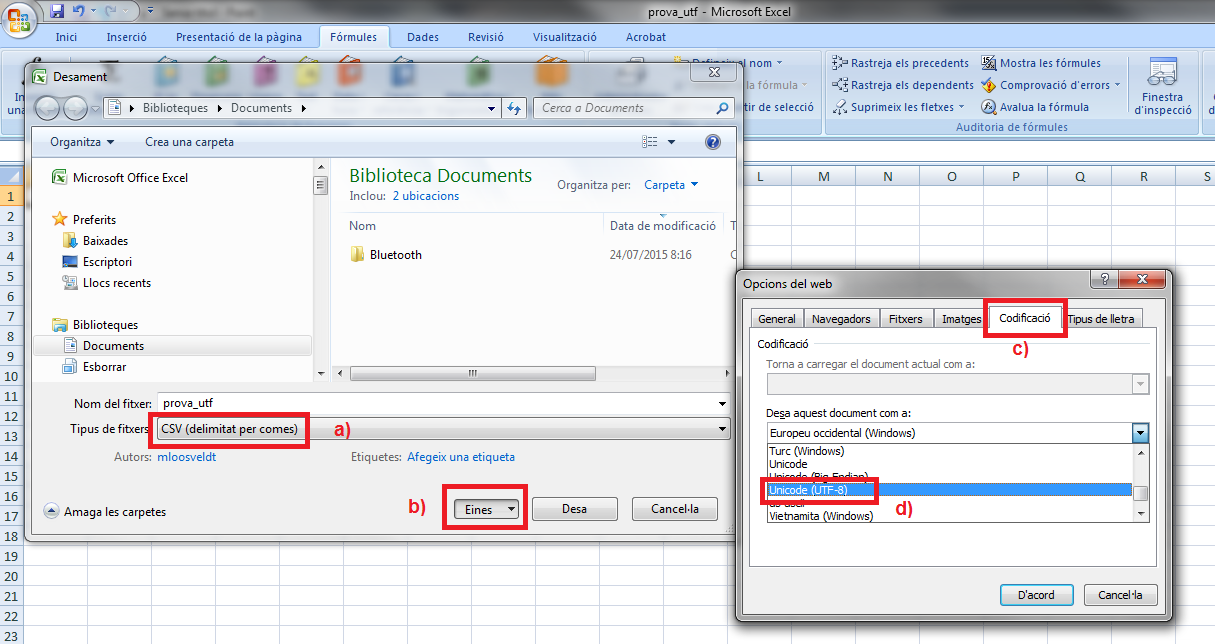Screen dimensions: 1215x644
Task: Collapse folders with Amaga les carpetes
Action: pyautogui.click(x=106, y=511)
